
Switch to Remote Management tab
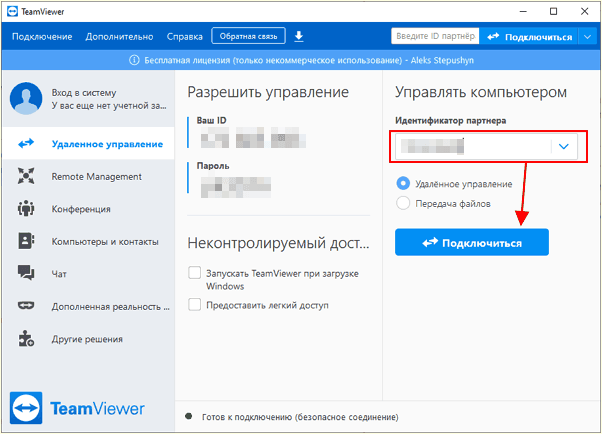click(x=89, y=176)
